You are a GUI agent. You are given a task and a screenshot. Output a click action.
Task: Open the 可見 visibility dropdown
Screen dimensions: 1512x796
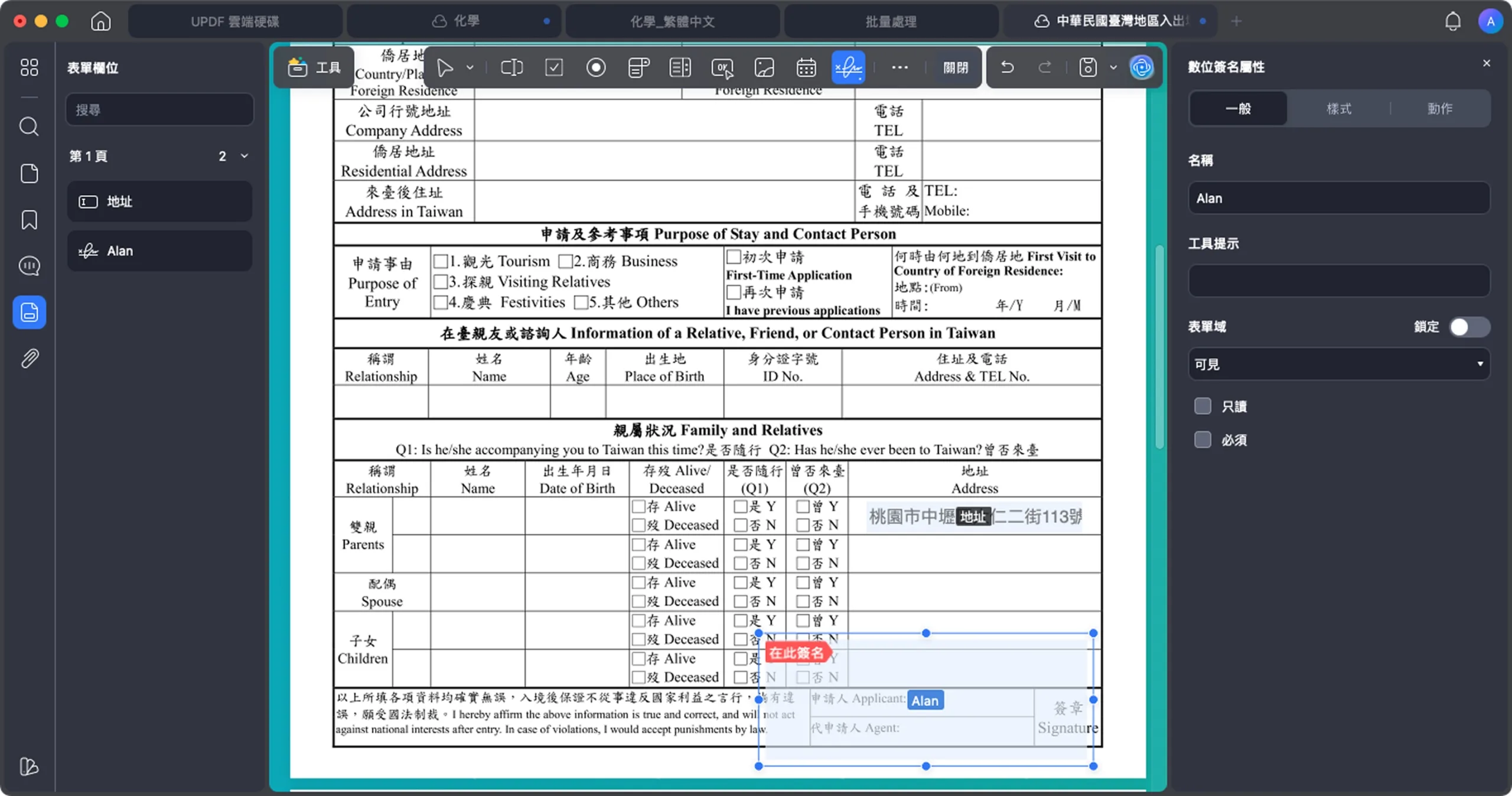click(1338, 364)
